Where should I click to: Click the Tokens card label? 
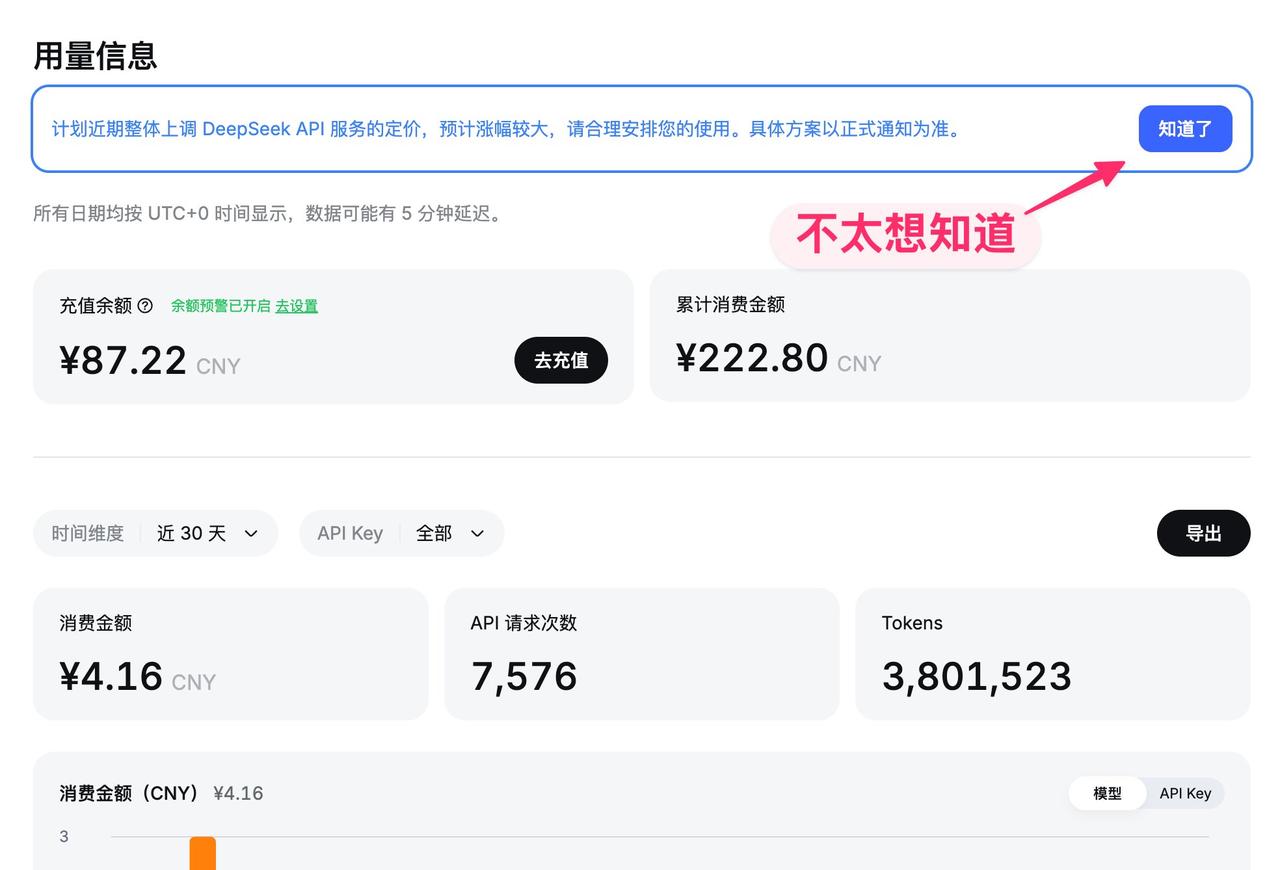(x=912, y=623)
